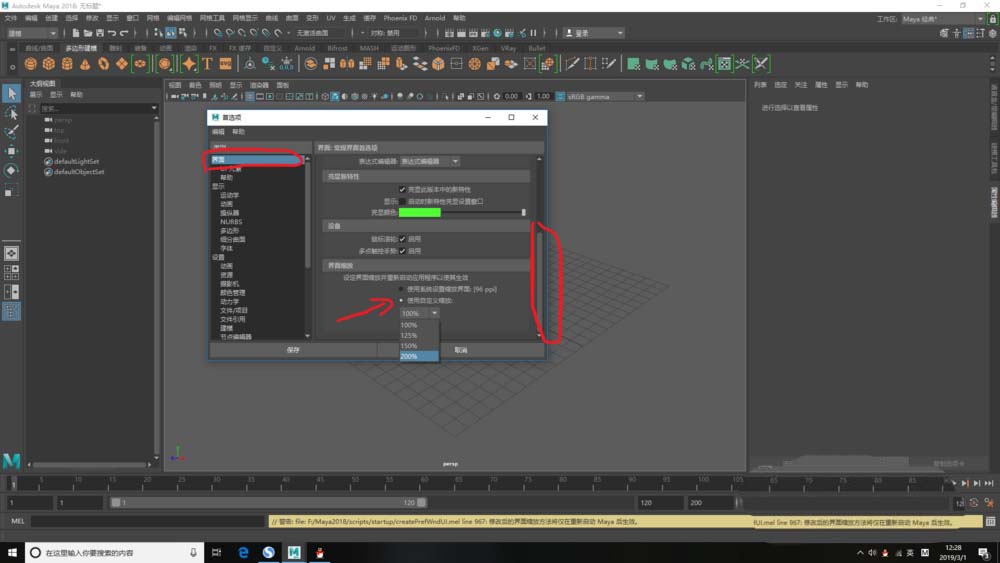
Task: Click the MEL command line input field
Action: click(147, 522)
